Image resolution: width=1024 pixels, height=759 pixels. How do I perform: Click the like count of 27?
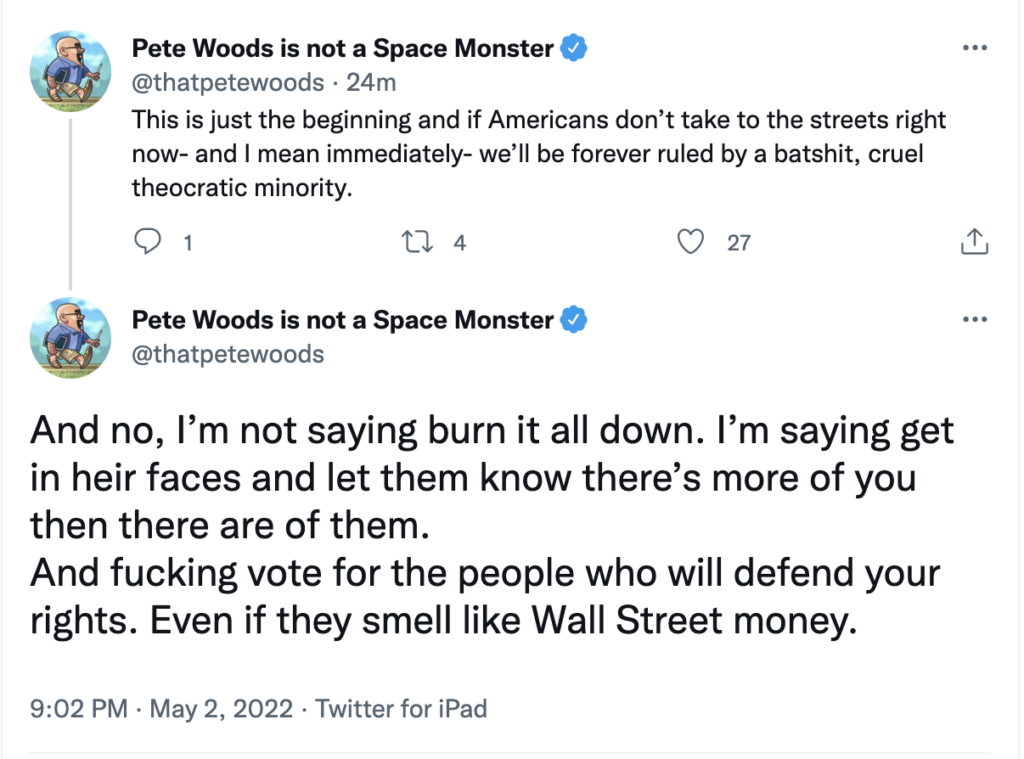pyautogui.click(x=738, y=242)
